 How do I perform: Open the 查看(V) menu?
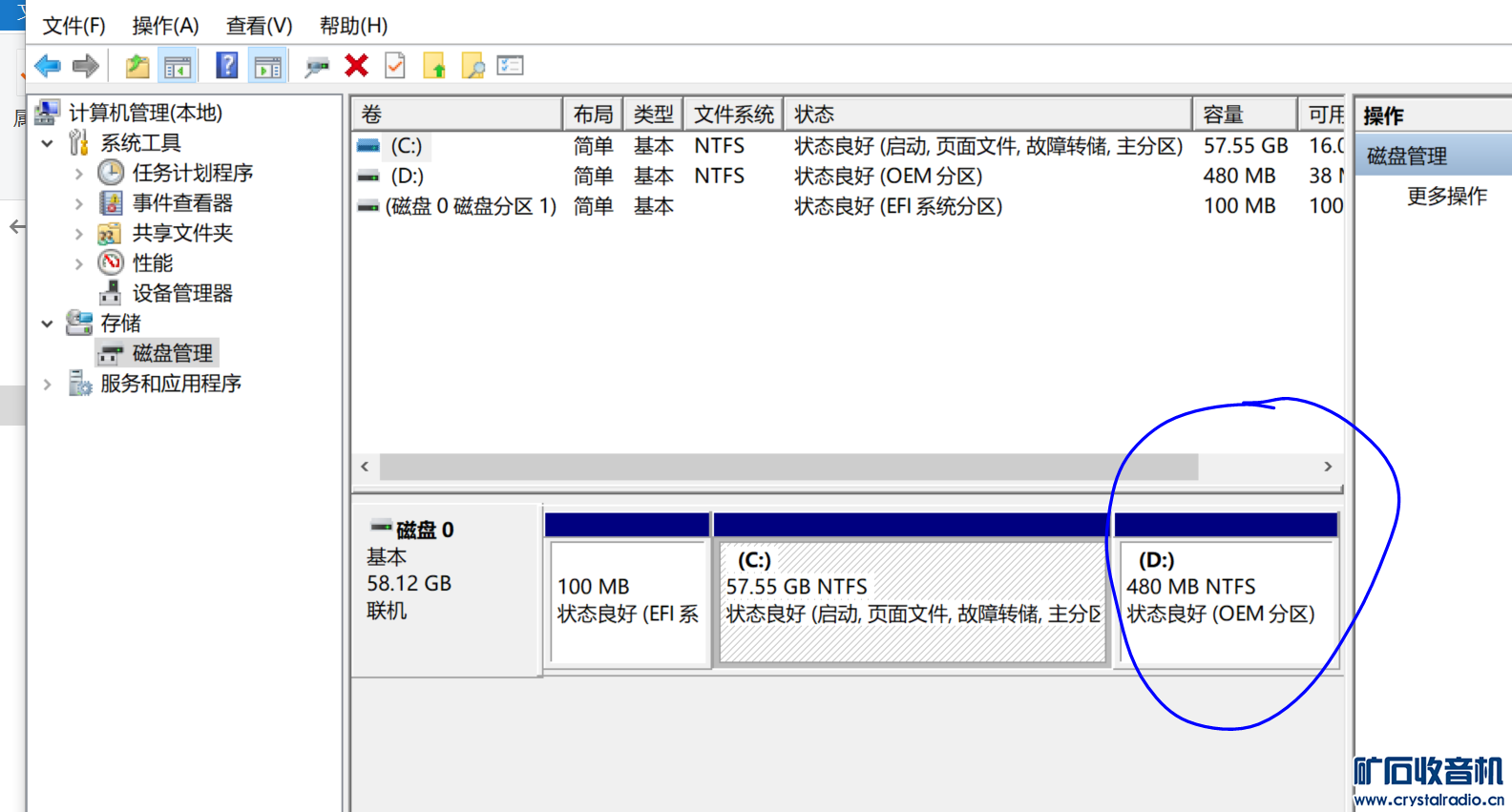[259, 26]
